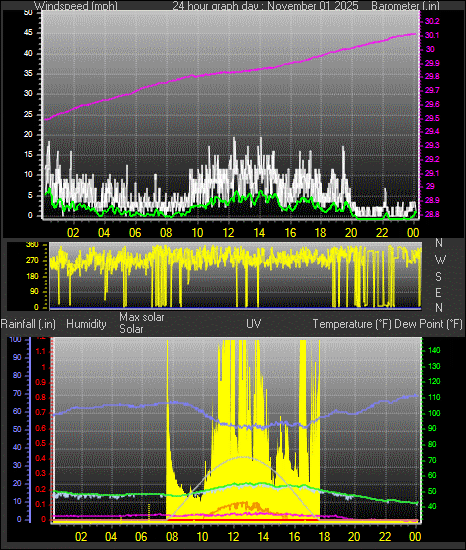Click 1.1 on the red rainfall axis
The image size is (466, 550).
[x=41, y=351]
